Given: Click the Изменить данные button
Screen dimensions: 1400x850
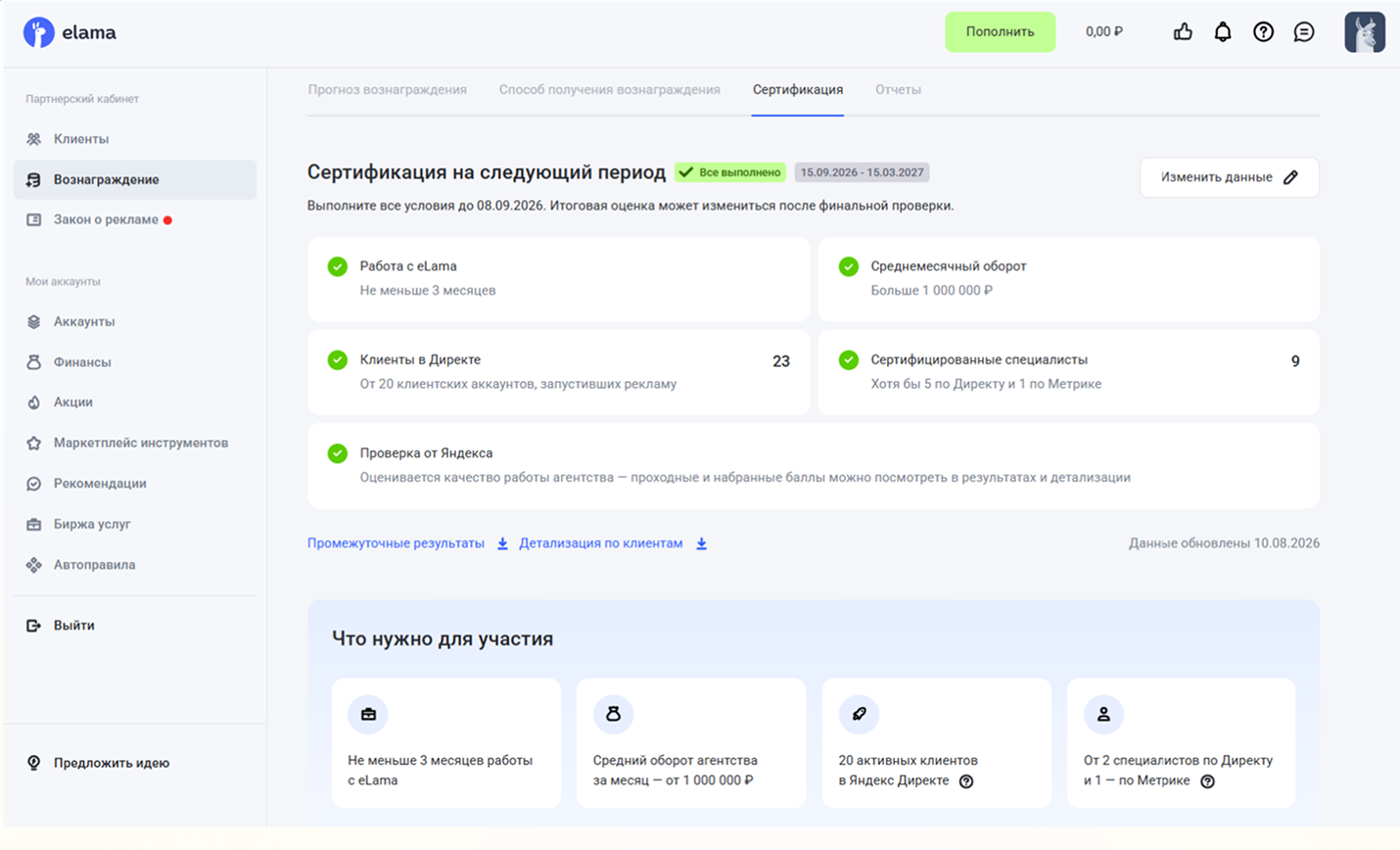Looking at the screenshot, I should coord(1229,177).
